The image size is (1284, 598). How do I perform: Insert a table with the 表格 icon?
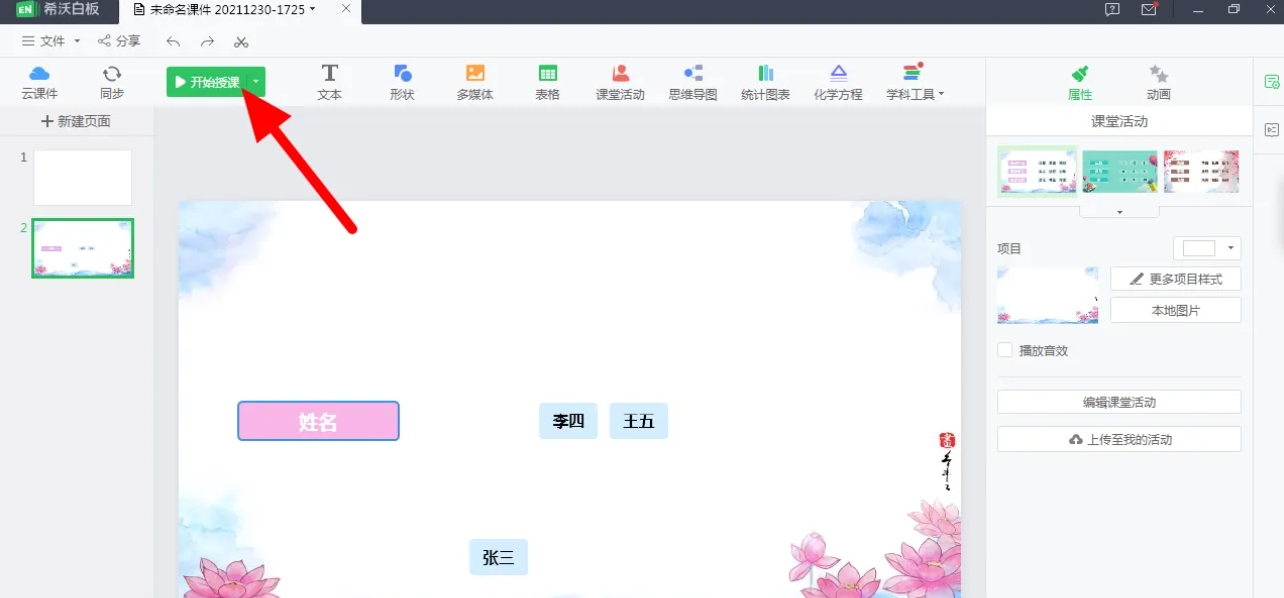547,81
